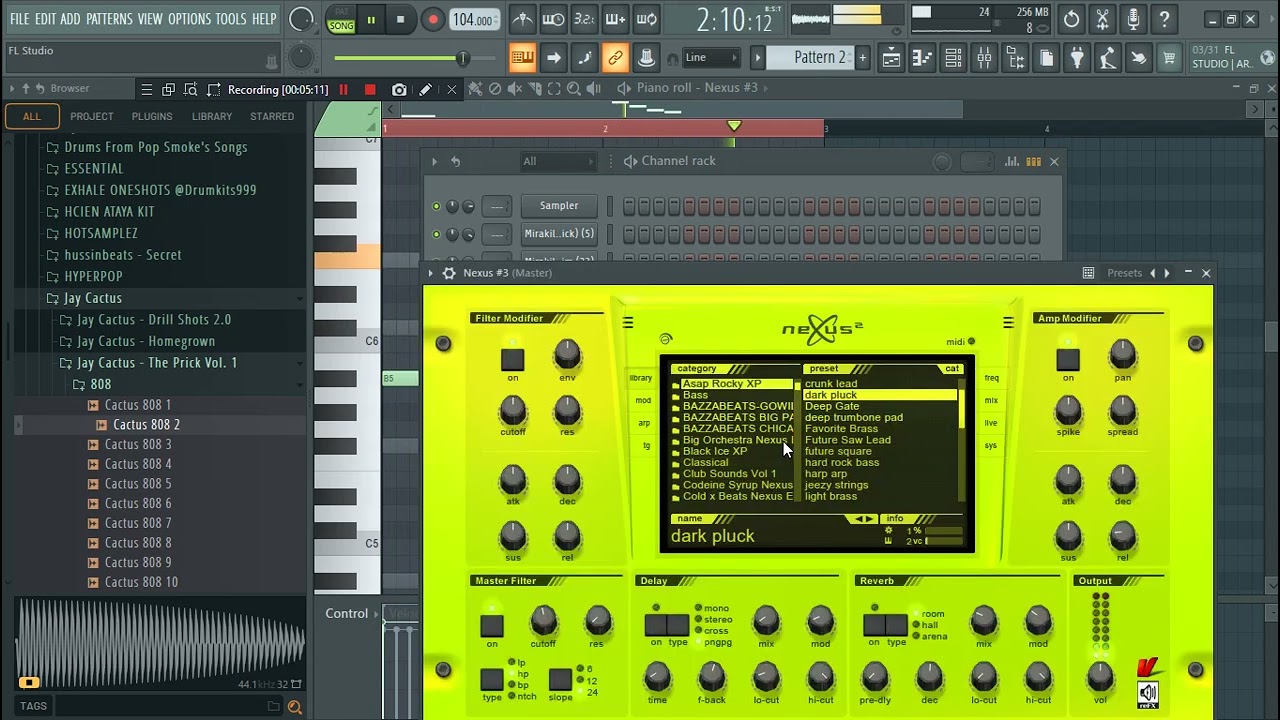Image resolution: width=1280 pixels, height=720 pixels.
Task: Click the one-click audio recording microphone
Action: 1133,19
